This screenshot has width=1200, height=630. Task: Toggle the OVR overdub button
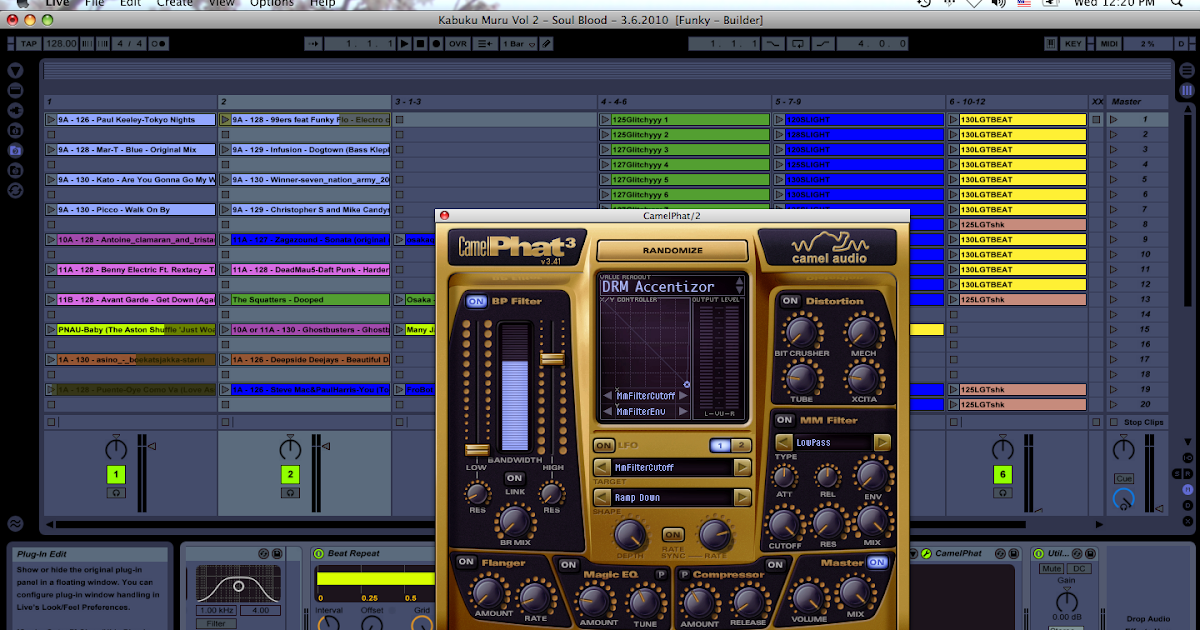(x=458, y=44)
